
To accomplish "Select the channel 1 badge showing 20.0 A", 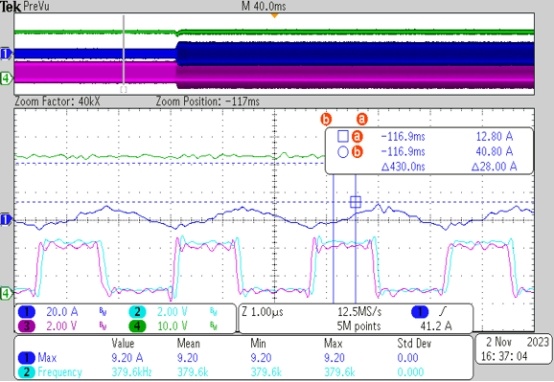I will pyautogui.click(x=27, y=312).
